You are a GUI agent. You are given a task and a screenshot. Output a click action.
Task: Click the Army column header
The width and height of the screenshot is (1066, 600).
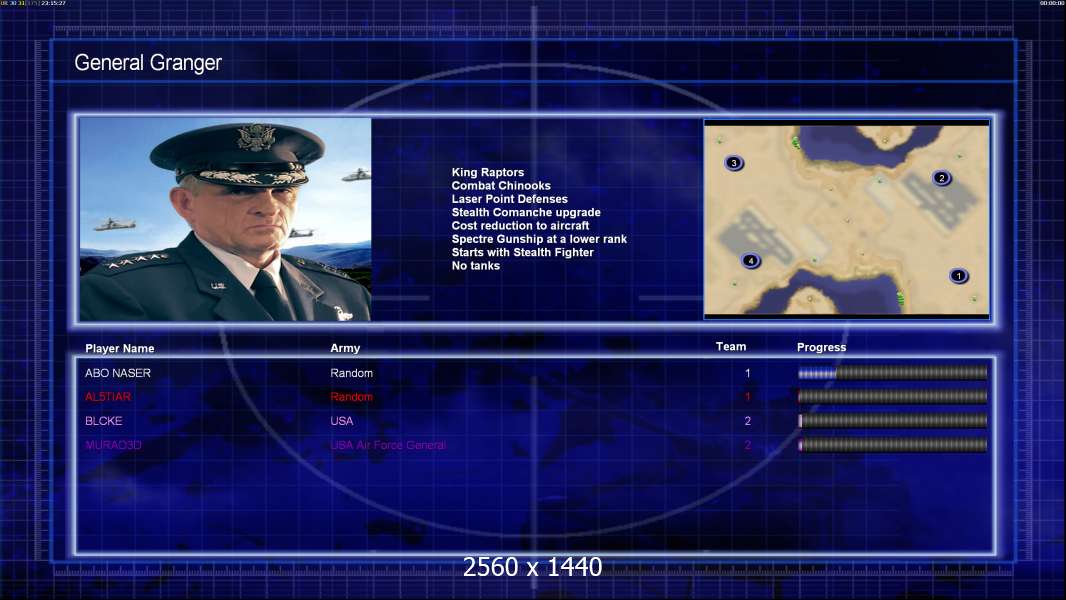(x=345, y=348)
